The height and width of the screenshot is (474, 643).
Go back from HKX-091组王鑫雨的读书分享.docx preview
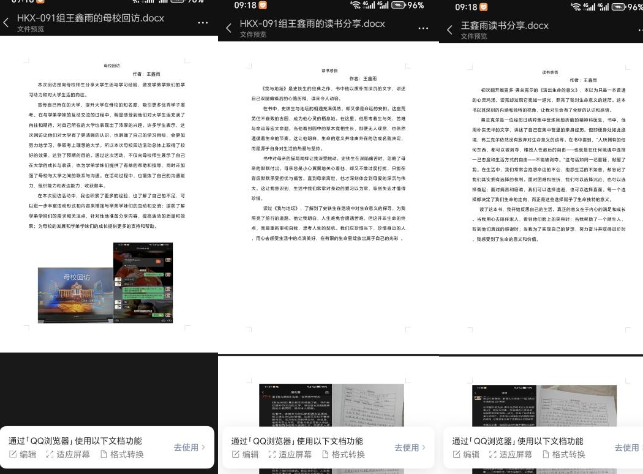pos(226,28)
